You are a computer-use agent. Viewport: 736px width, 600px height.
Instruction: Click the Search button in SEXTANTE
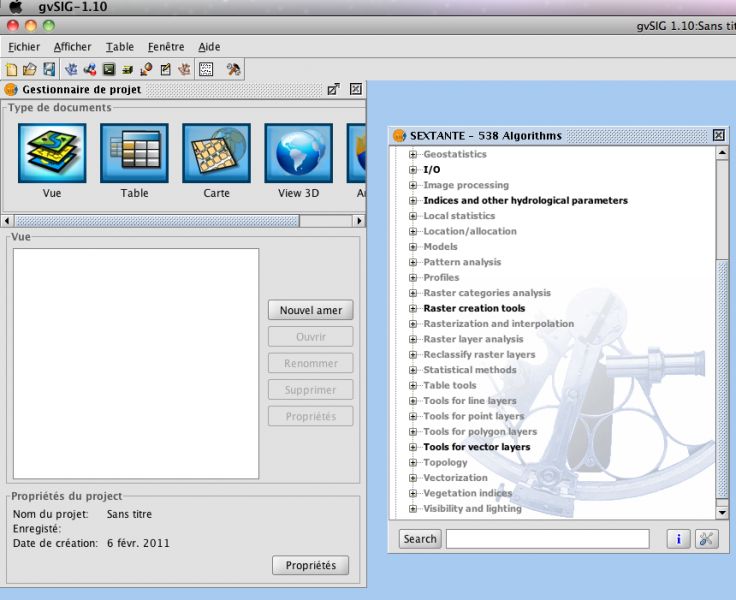click(420, 539)
